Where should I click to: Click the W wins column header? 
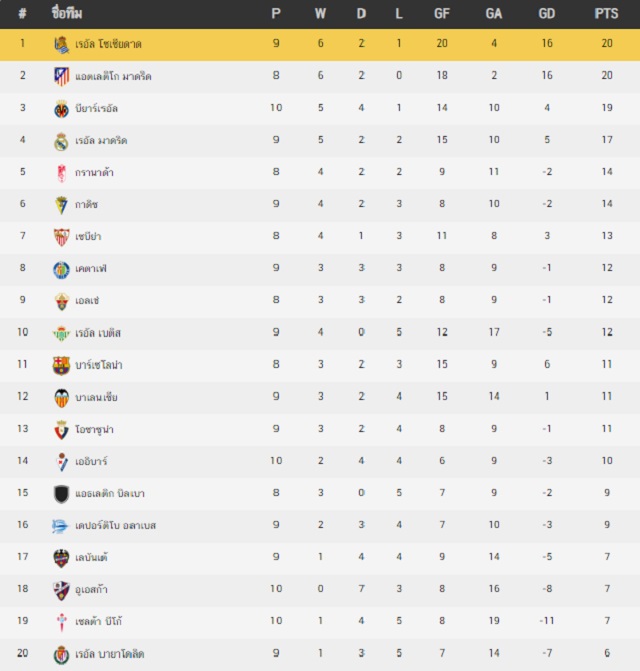[x=320, y=14]
